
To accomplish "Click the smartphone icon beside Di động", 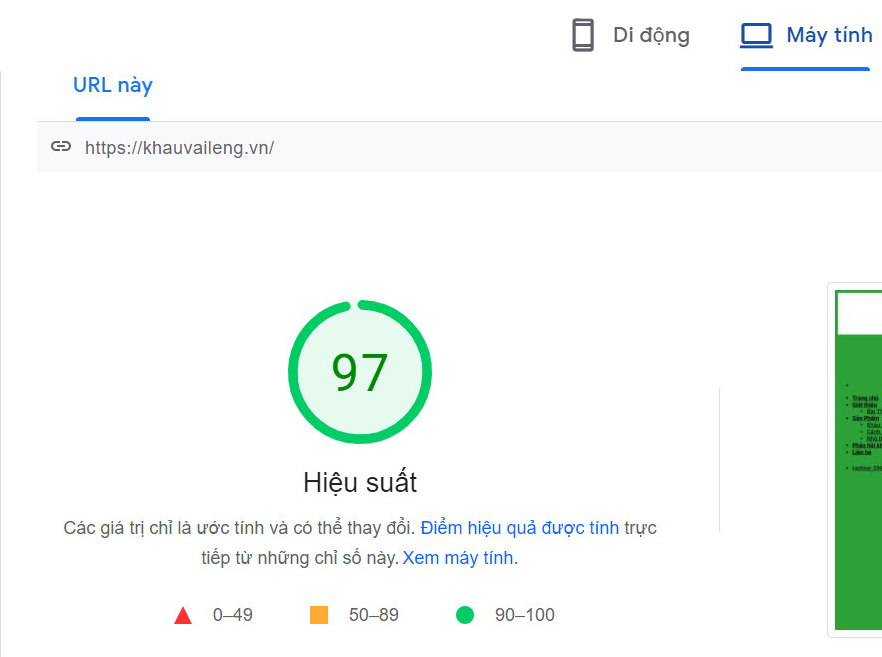I will [583, 34].
